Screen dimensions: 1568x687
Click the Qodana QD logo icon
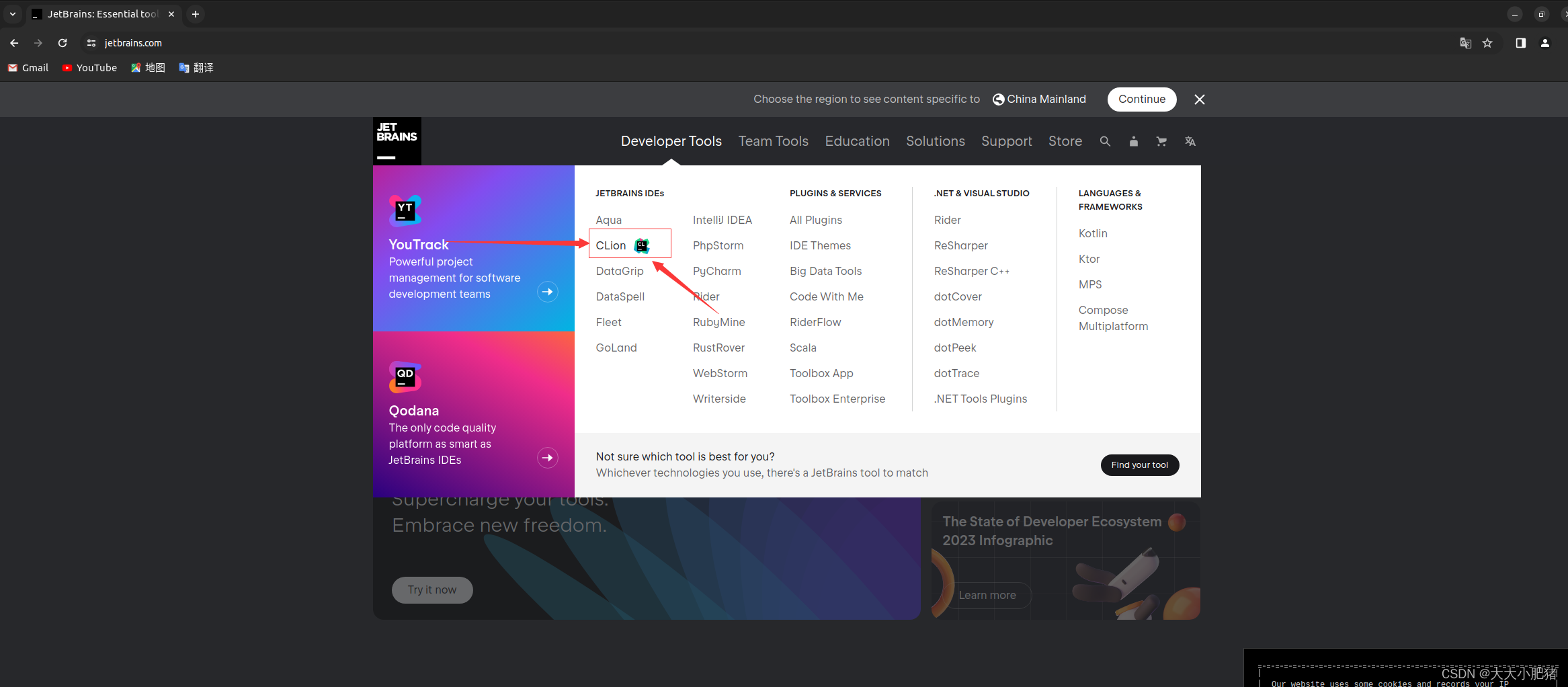(405, 376)
